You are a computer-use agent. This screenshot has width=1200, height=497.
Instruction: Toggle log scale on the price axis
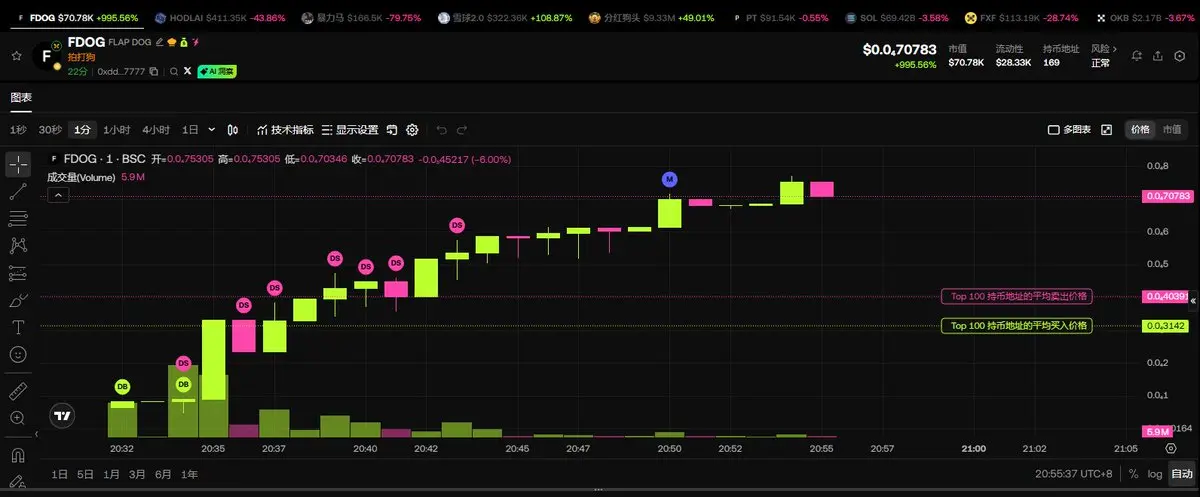click(1155, 474)
